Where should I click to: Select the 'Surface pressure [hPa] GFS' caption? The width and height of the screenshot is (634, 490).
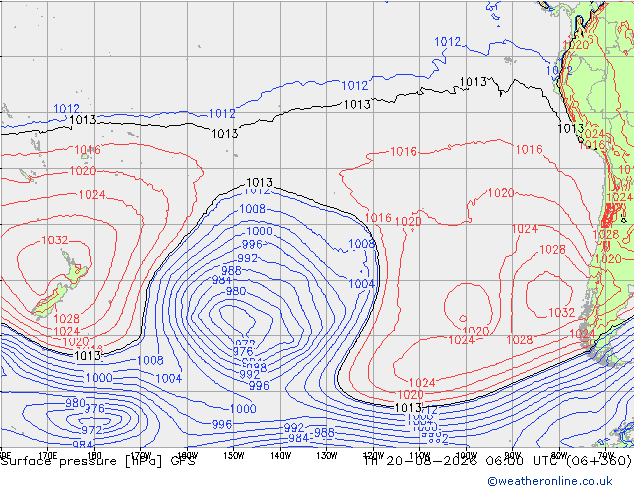pyautogui.click(x=98, y=461)
